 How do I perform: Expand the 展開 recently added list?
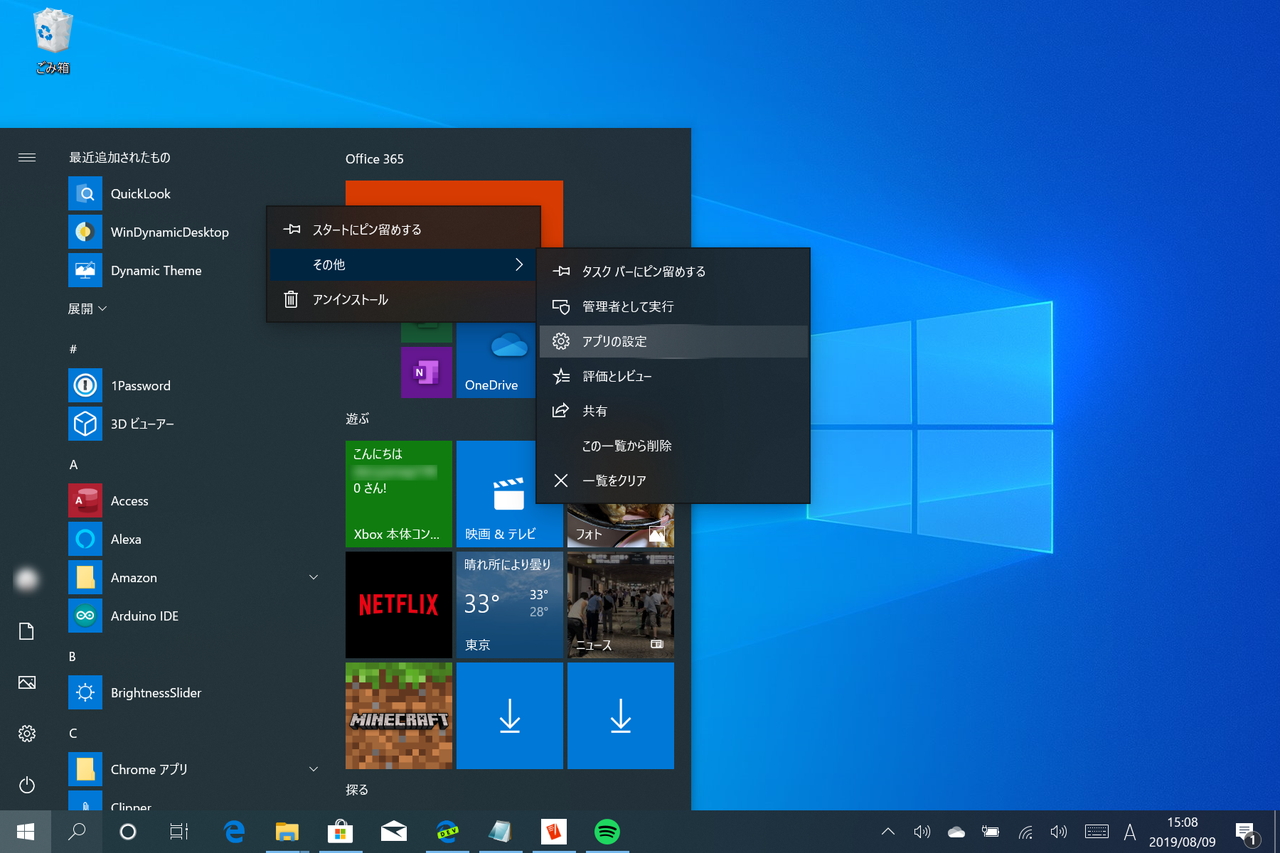(x=87, y=309)
